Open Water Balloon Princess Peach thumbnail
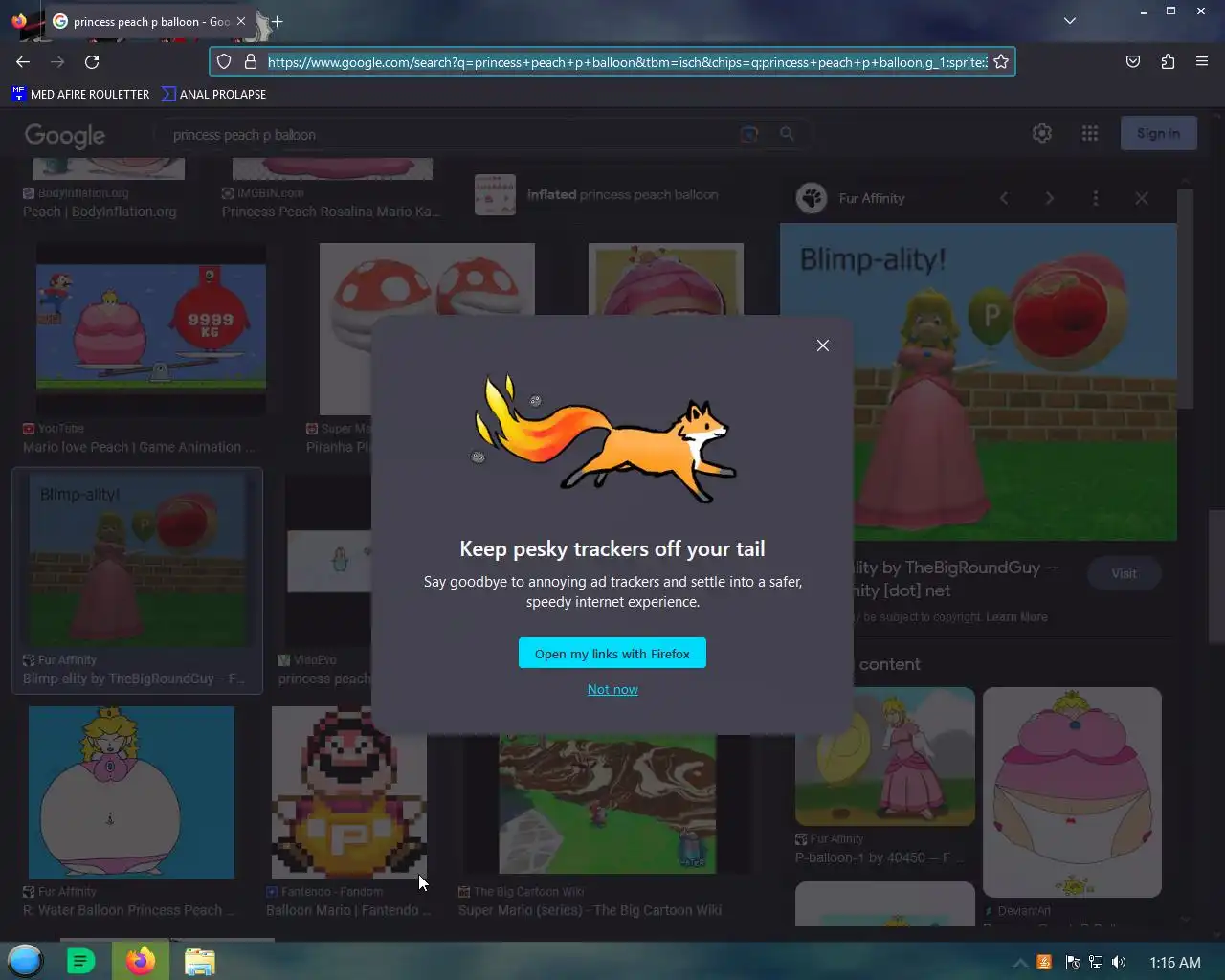 [x=131, y=792]
